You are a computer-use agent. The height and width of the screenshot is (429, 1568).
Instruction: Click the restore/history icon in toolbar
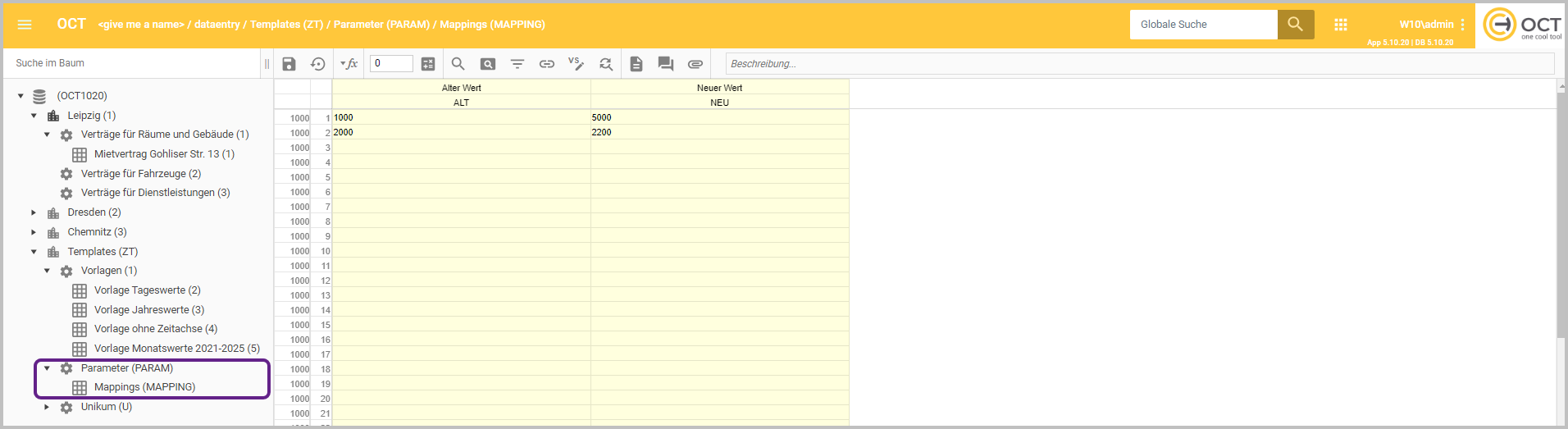(318, 64)
